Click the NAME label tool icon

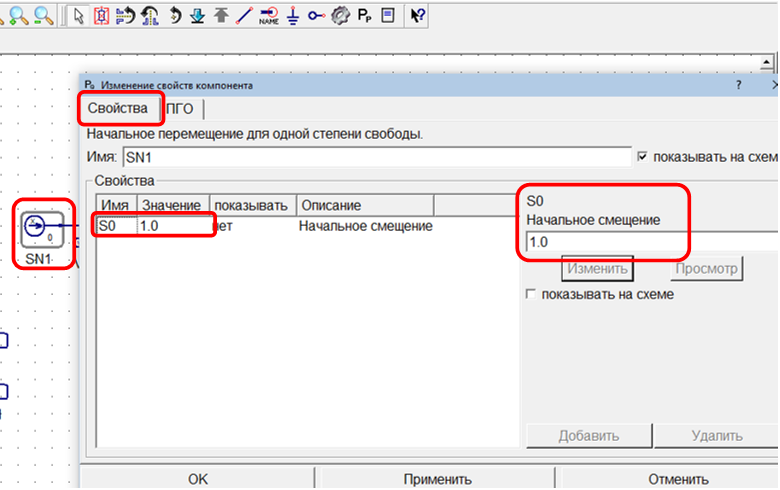268,15
